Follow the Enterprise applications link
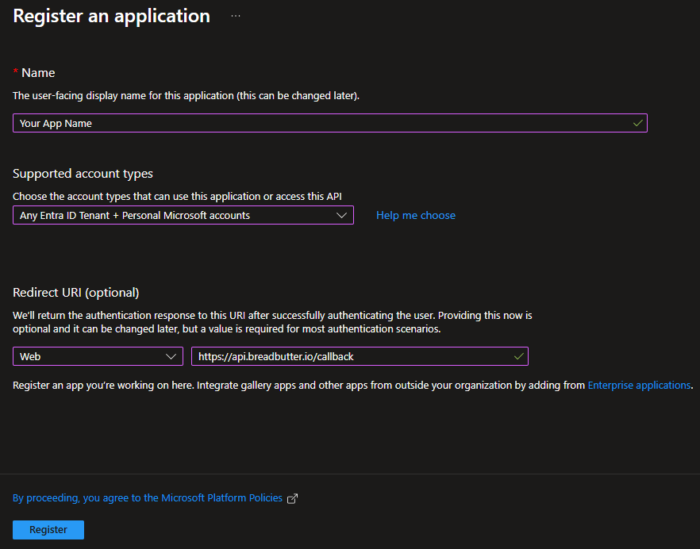Image resolution: width=700 pixels, height=549 pixels. point(638,385)
